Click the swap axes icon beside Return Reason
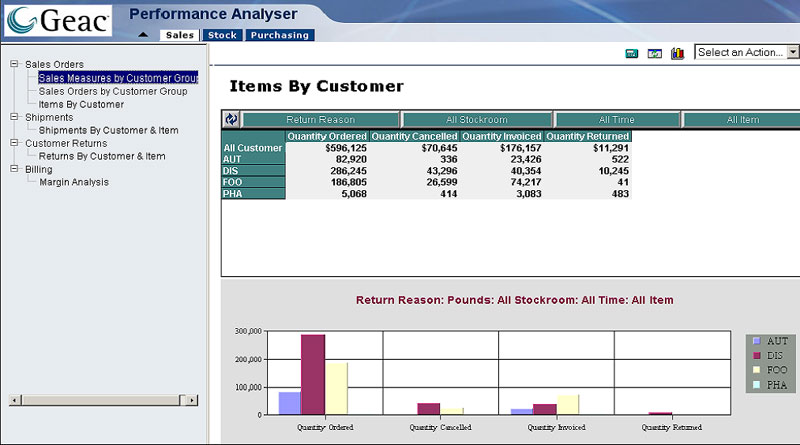The height and width of the screenshot is (445, 800). click(231, 119)
